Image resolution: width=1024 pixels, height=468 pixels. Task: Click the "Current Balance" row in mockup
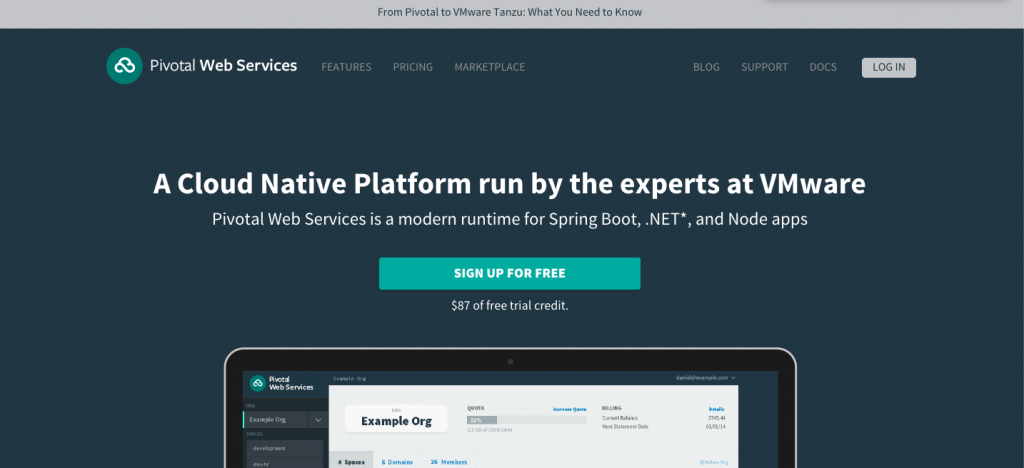click(x=664, y=418)
